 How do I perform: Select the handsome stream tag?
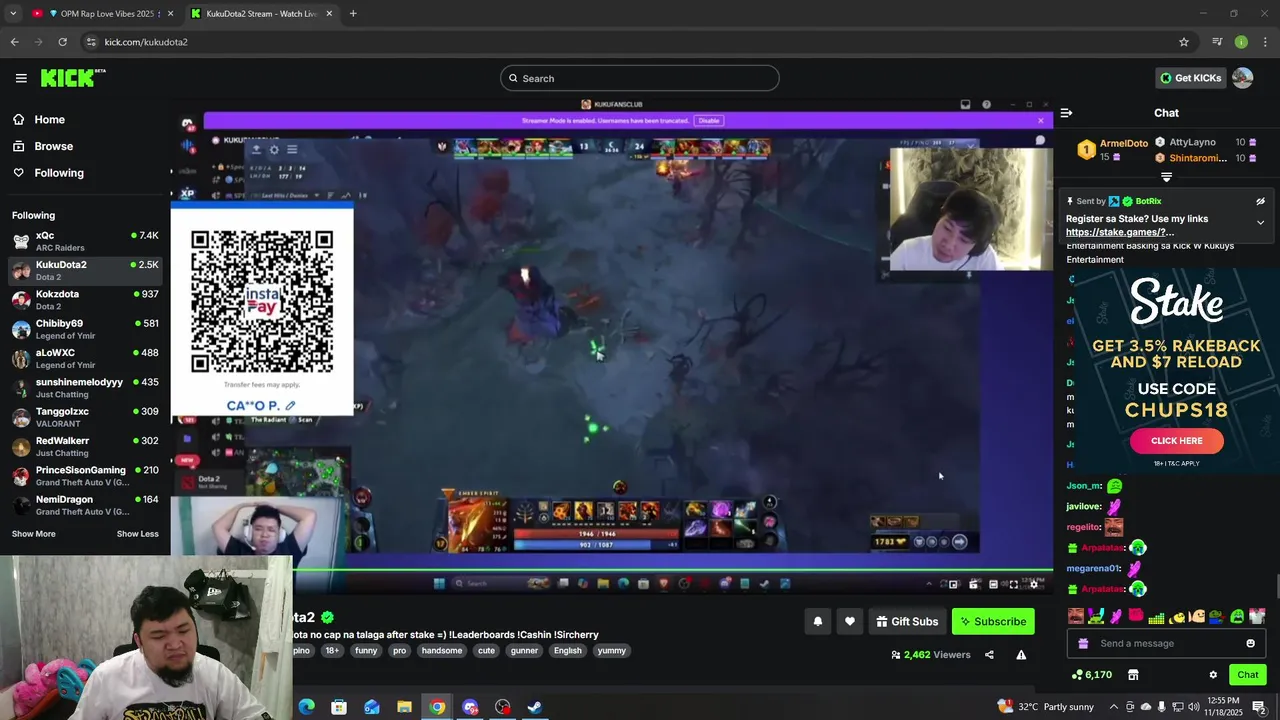[442, 650]
